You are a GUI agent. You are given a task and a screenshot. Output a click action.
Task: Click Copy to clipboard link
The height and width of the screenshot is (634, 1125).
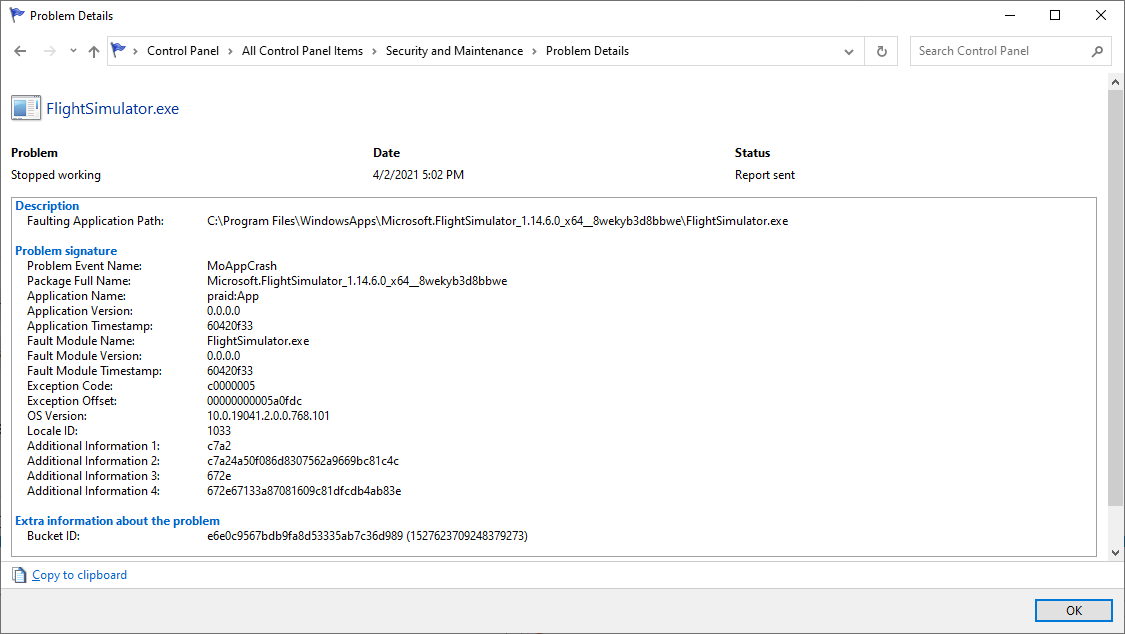(80, 575)
